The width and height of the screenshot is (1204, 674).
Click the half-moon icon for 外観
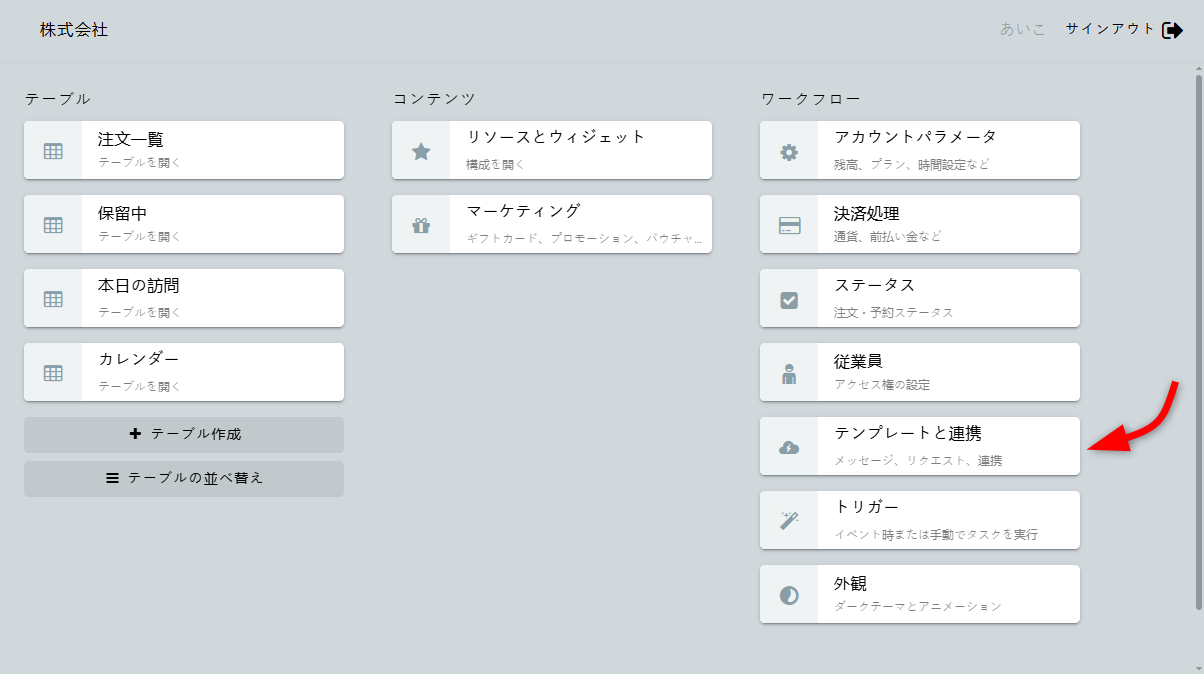[x=789, y=595]
